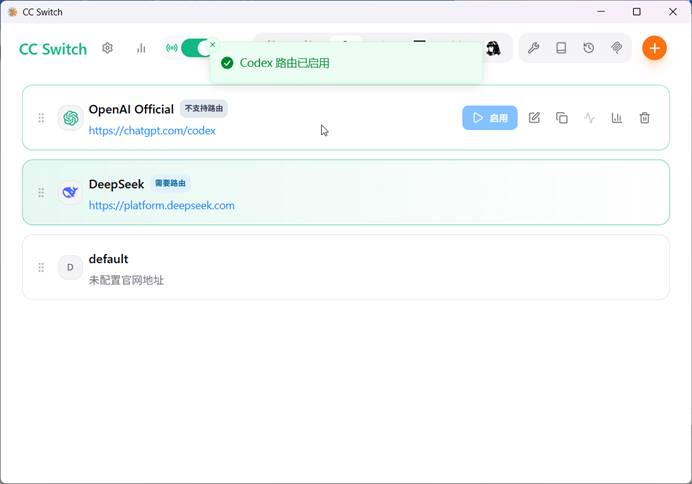The height and width of the screenshot is (484, 692).
Task: Select the black figure app tab icon
Action: (x=493, y=48)
